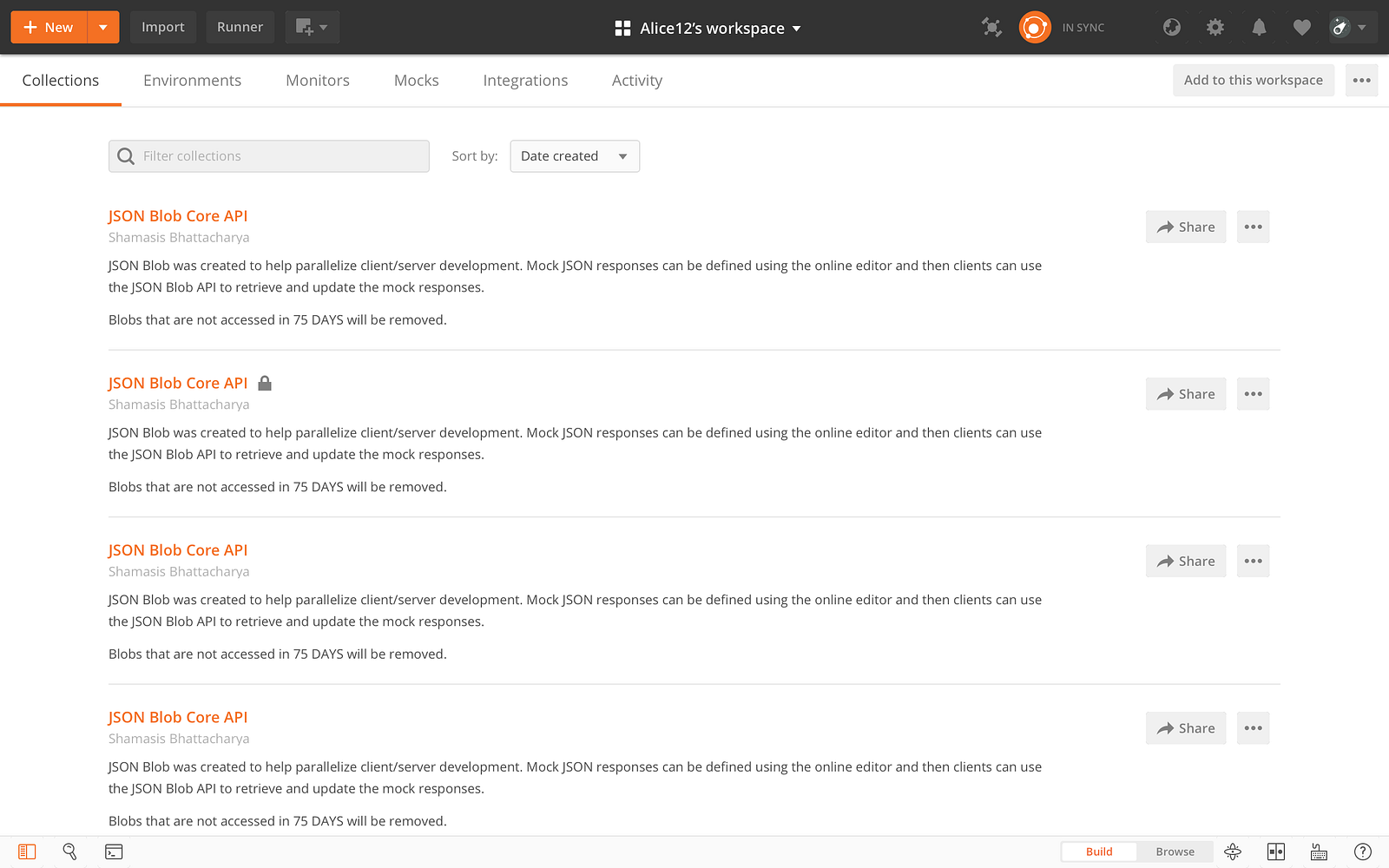Expand the New button dropdown arrow

(x=103, y=28)
